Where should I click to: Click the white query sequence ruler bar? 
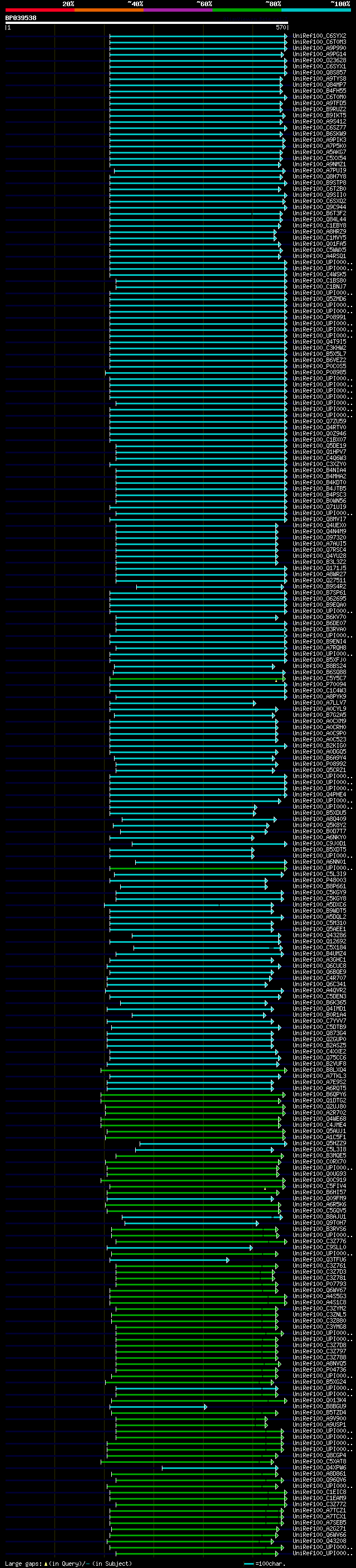[147, 22]
